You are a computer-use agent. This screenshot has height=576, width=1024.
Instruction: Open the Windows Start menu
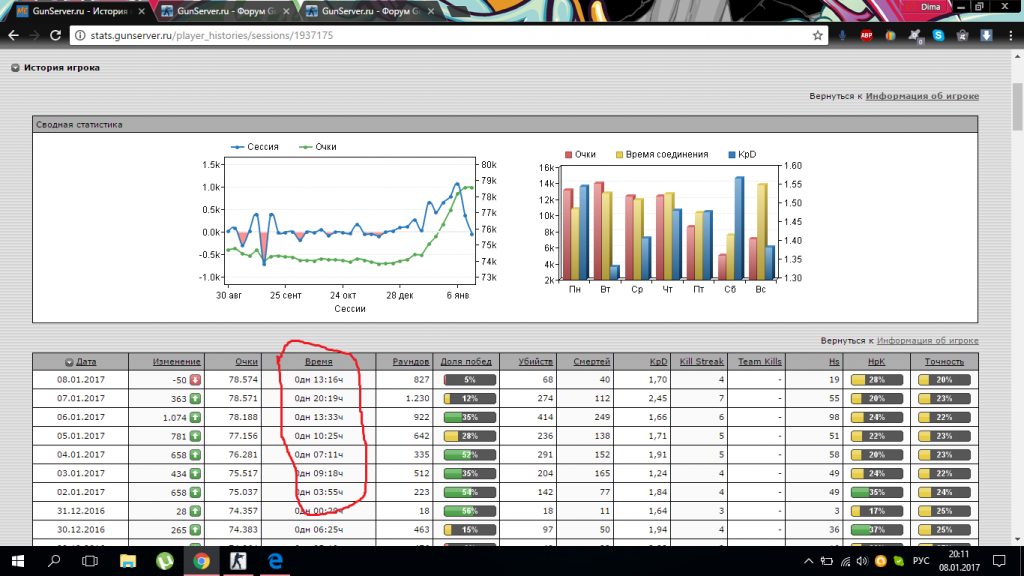pyautogui.click(x=17, y=561)
